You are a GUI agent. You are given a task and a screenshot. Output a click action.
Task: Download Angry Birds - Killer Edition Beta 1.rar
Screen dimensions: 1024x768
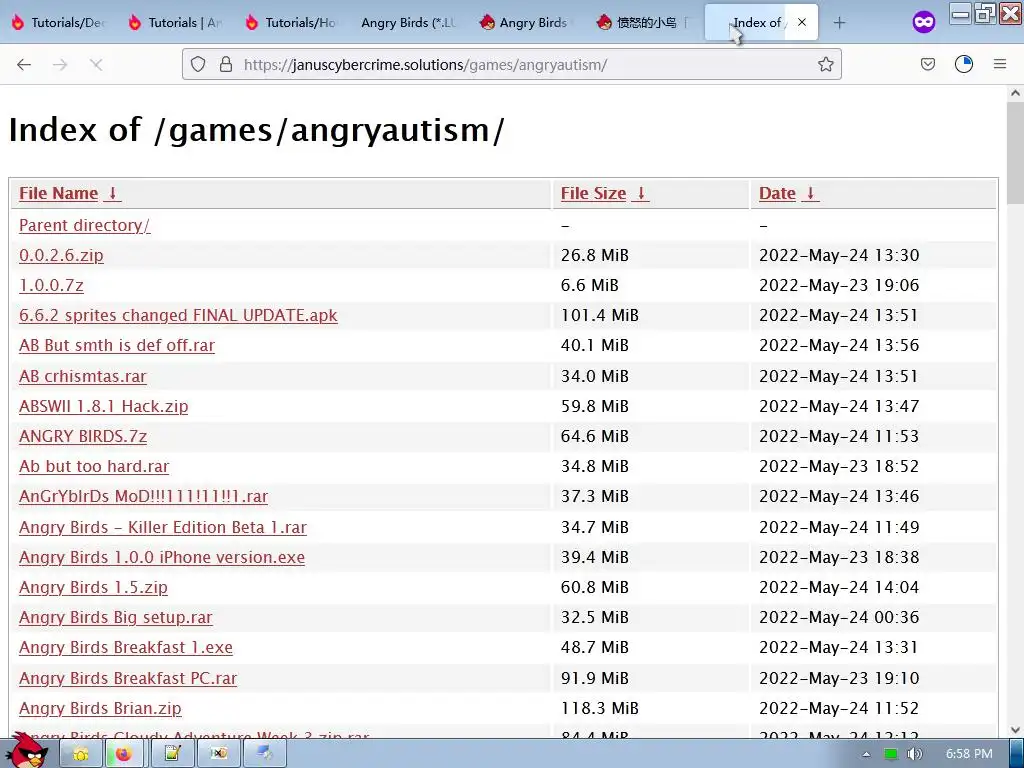click(x=163, y=527)
